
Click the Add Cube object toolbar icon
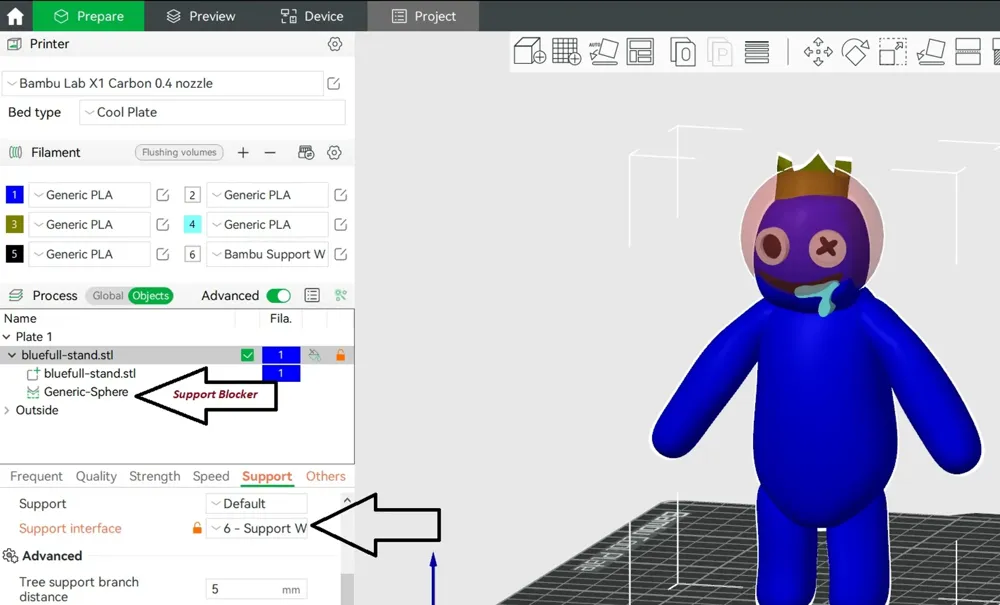coord(529,51)
